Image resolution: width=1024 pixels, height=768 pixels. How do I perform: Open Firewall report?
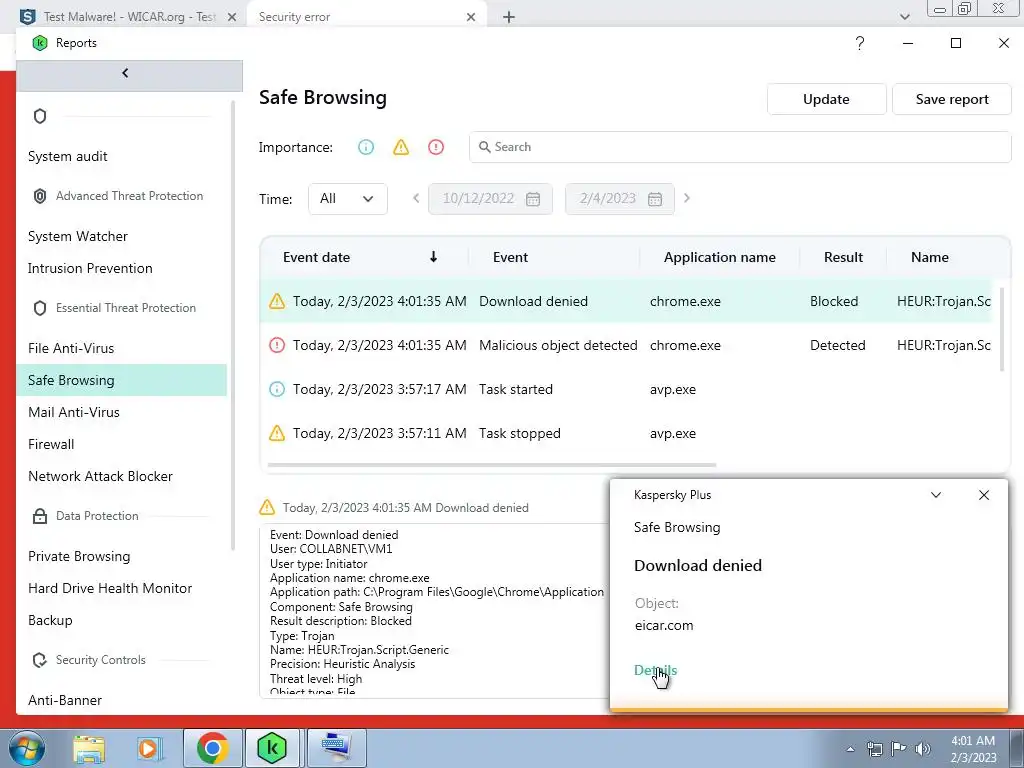51,444
